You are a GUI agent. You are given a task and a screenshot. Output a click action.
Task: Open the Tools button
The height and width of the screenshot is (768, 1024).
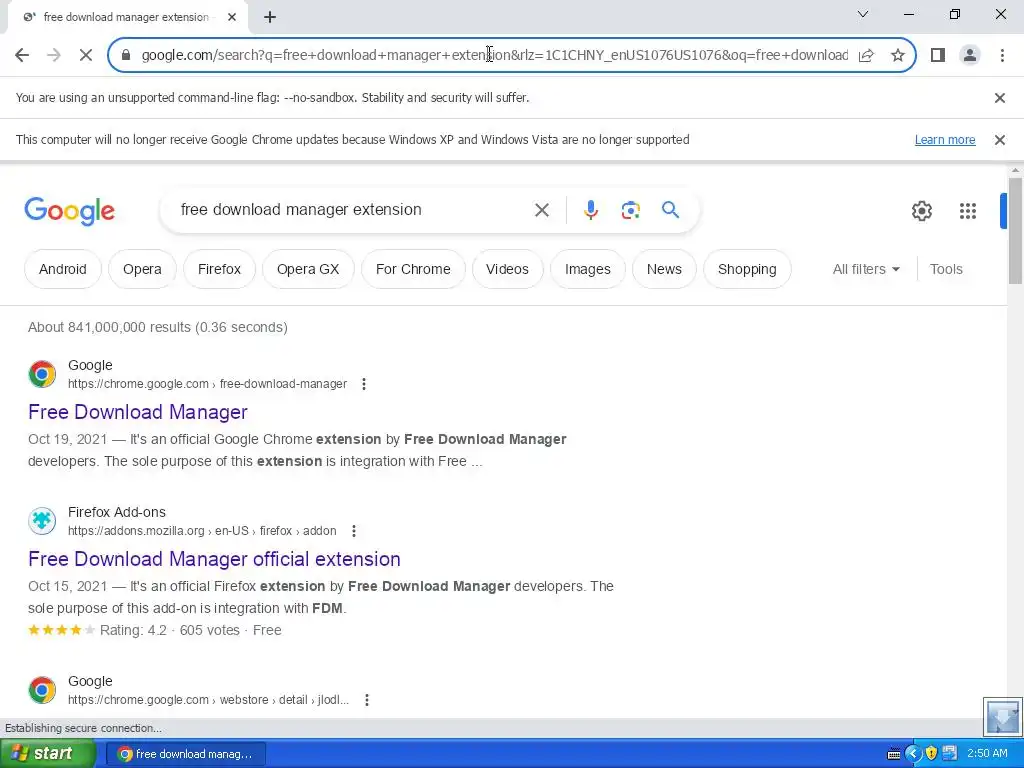click(946, 269)
